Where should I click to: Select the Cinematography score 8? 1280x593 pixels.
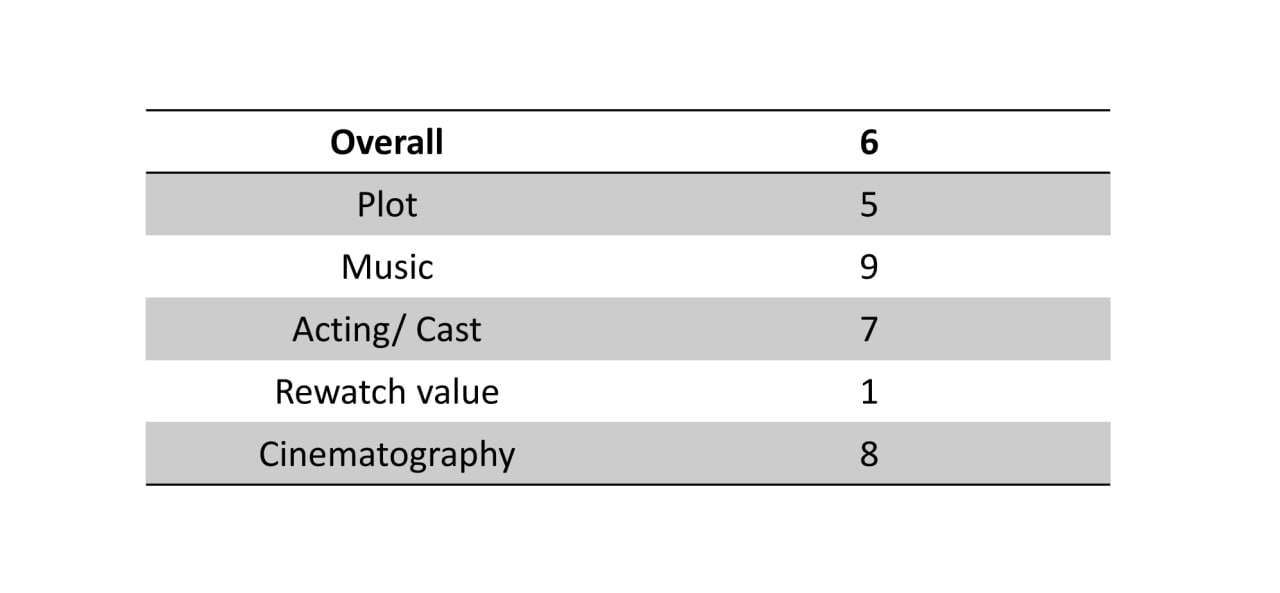pyautogui.click(x=868, y=454)
